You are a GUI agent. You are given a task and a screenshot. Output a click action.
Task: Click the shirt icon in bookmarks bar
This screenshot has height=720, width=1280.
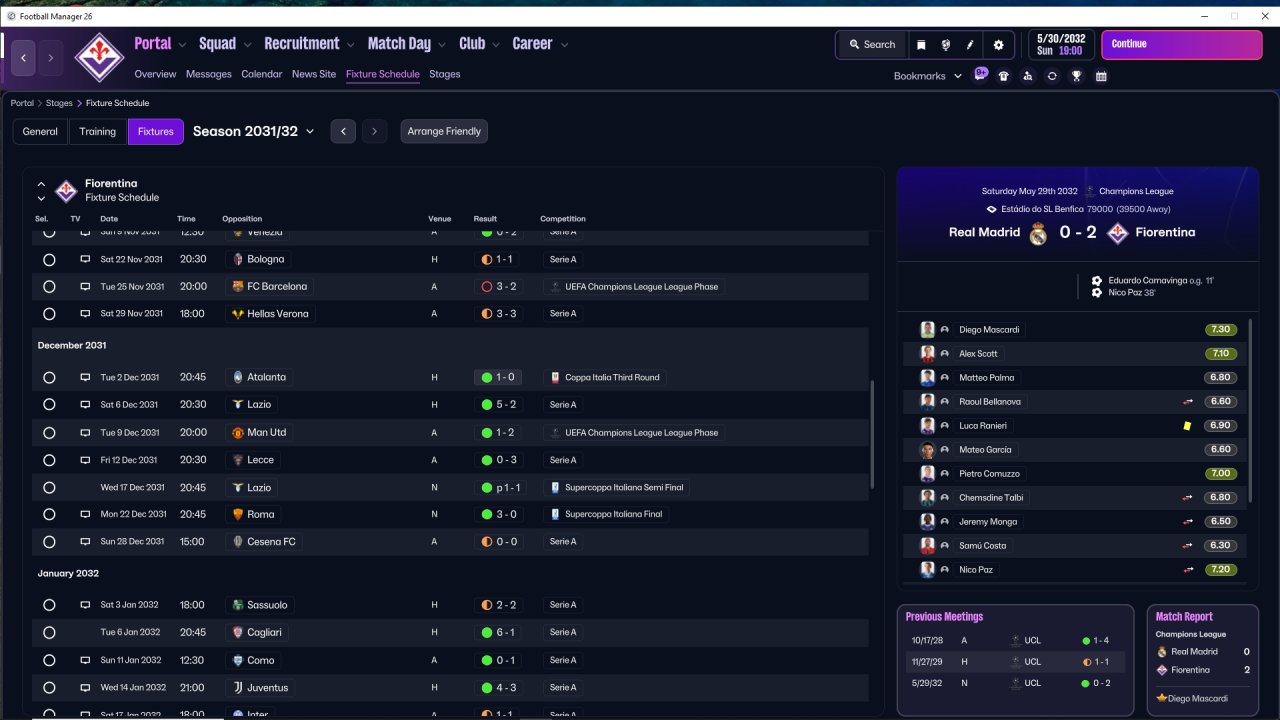point(1004,76)
